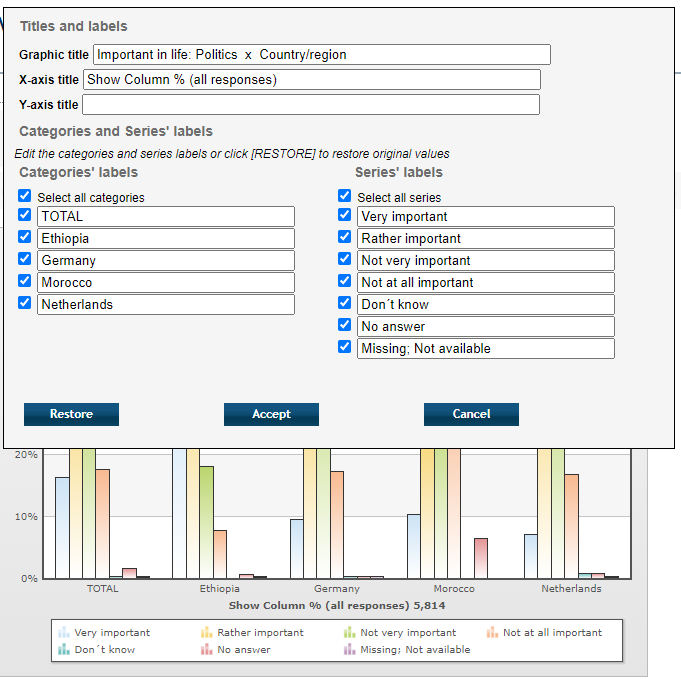This screenshot has height=679, width=681.
Task: Edit the X-axis title field
Action: coord(312,79)
